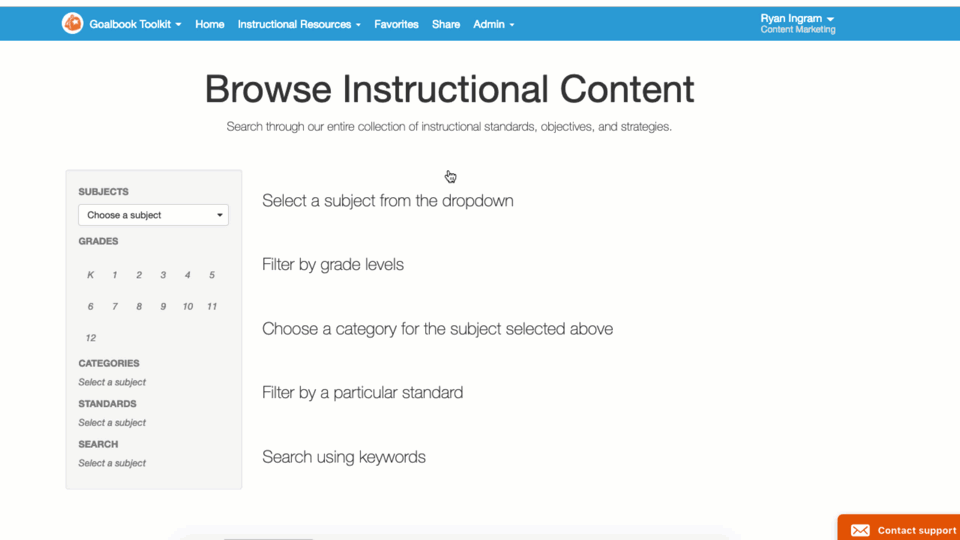Screen dimensions: 960x540
Task: Toggle grade 1 filter
Action: (x=114, y=275)
